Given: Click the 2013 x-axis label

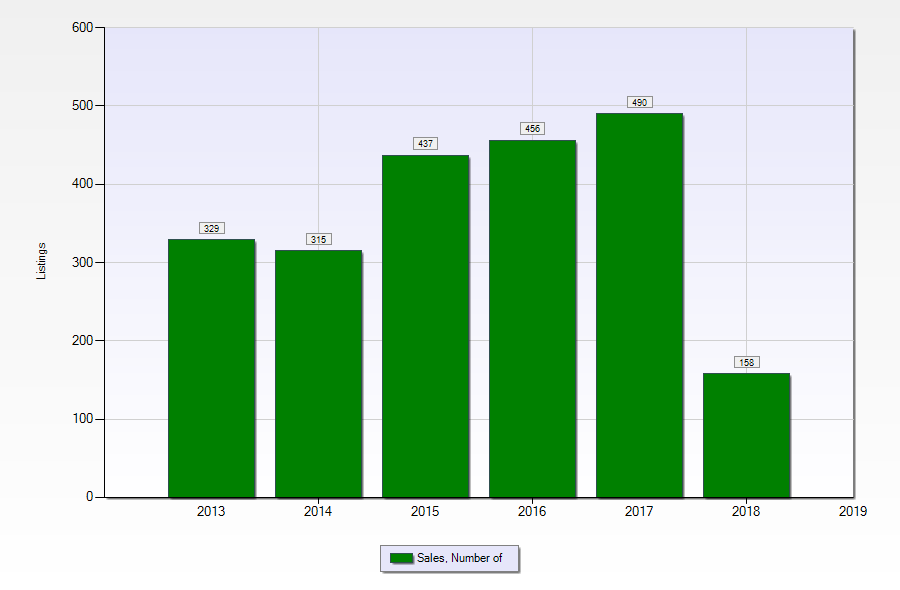Looking at the screenshot, I should [x=211, y=511].
